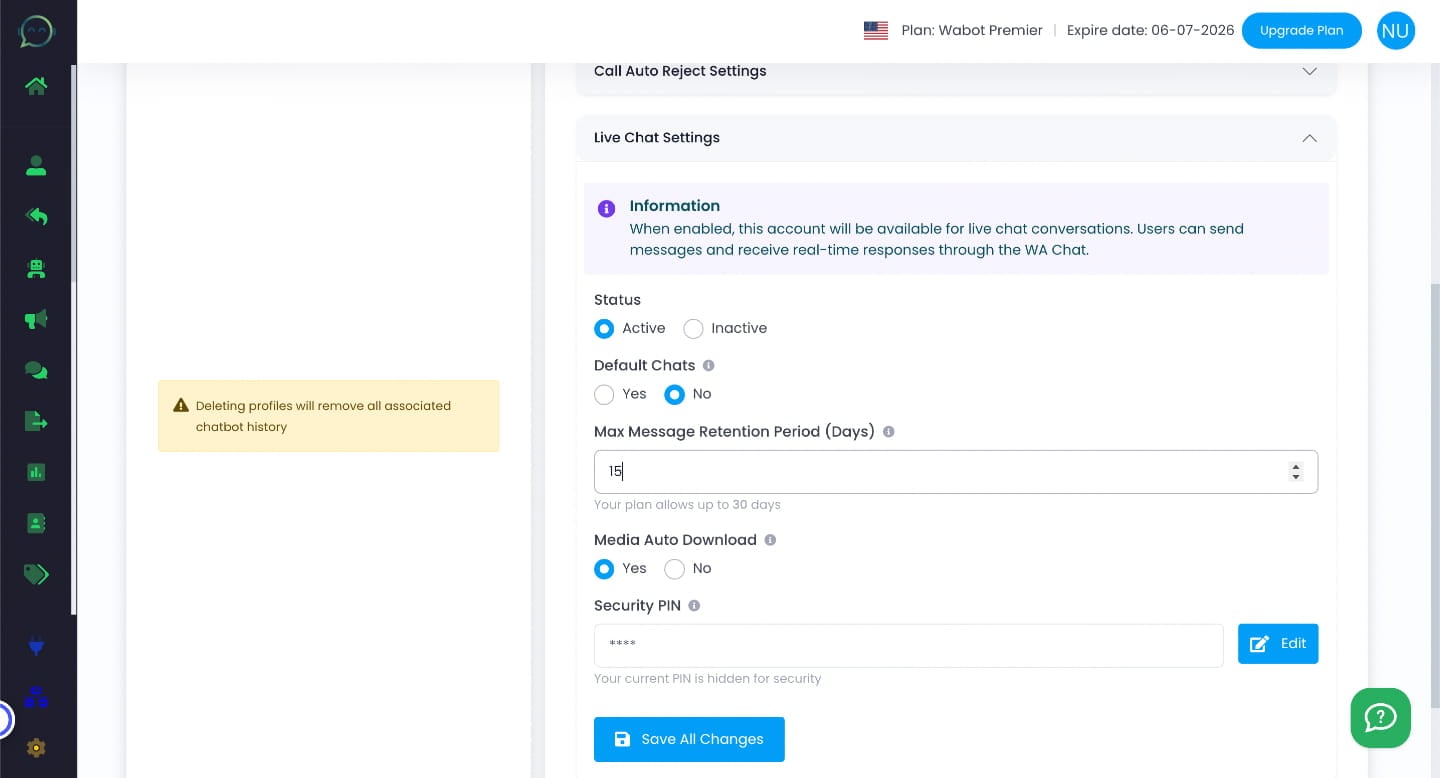Viewport: 1440px width, 778px height.
Task: Click the Upgrade Plan button
Action: [1301, 30]
